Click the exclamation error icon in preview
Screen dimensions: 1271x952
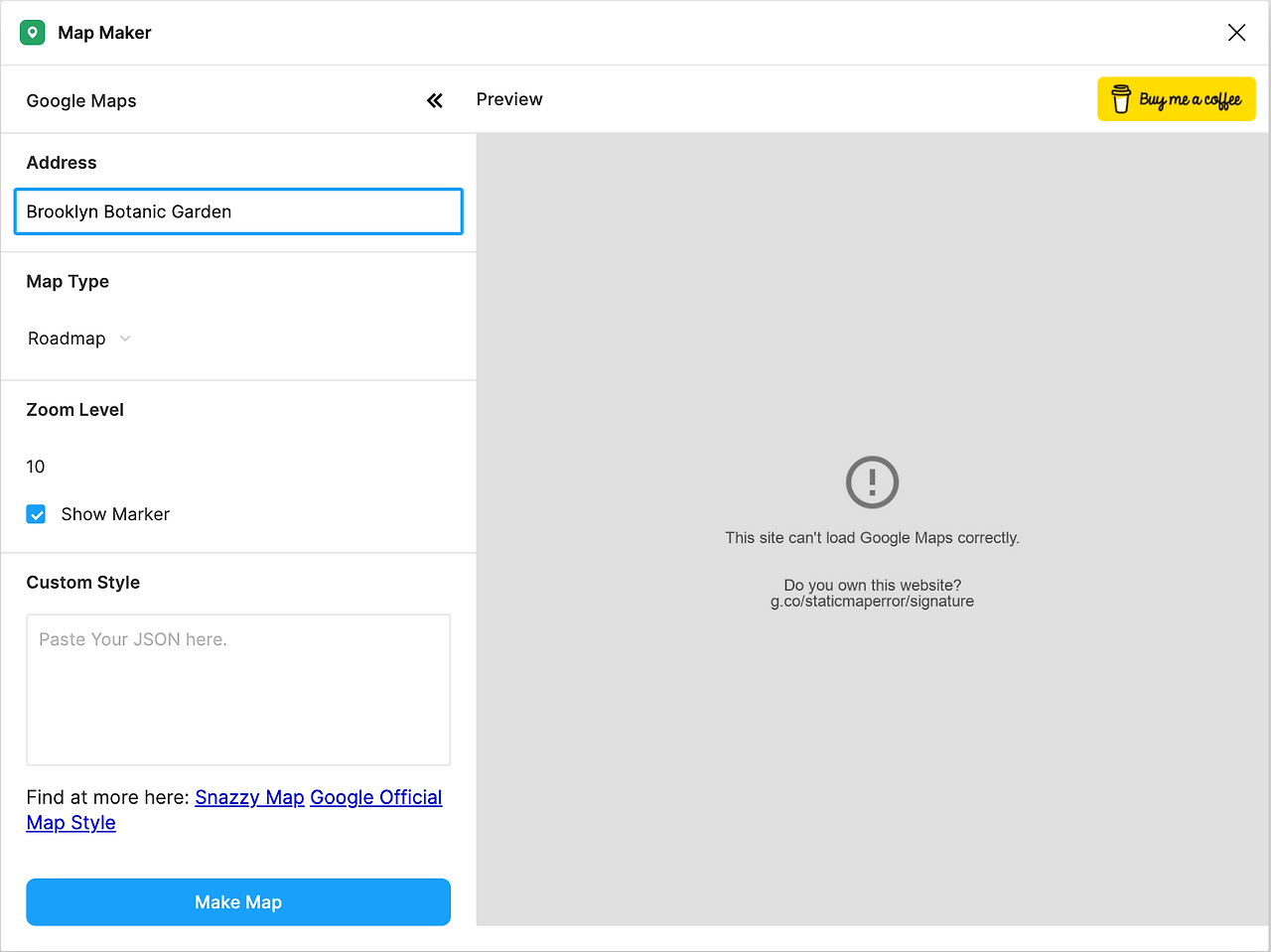pos(872,482)
